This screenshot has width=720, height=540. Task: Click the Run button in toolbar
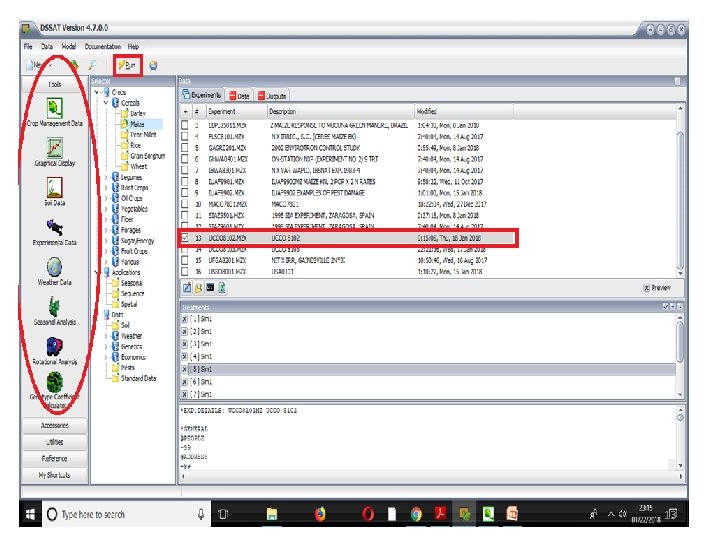coord(127,65)
